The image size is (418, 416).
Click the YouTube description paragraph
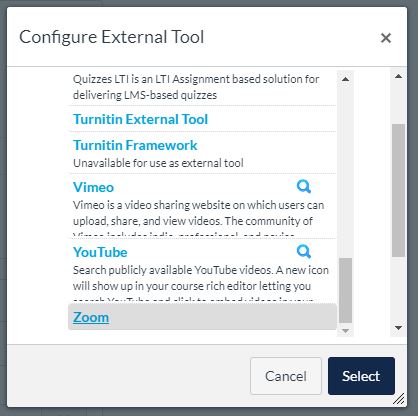[x=201, y=283]
